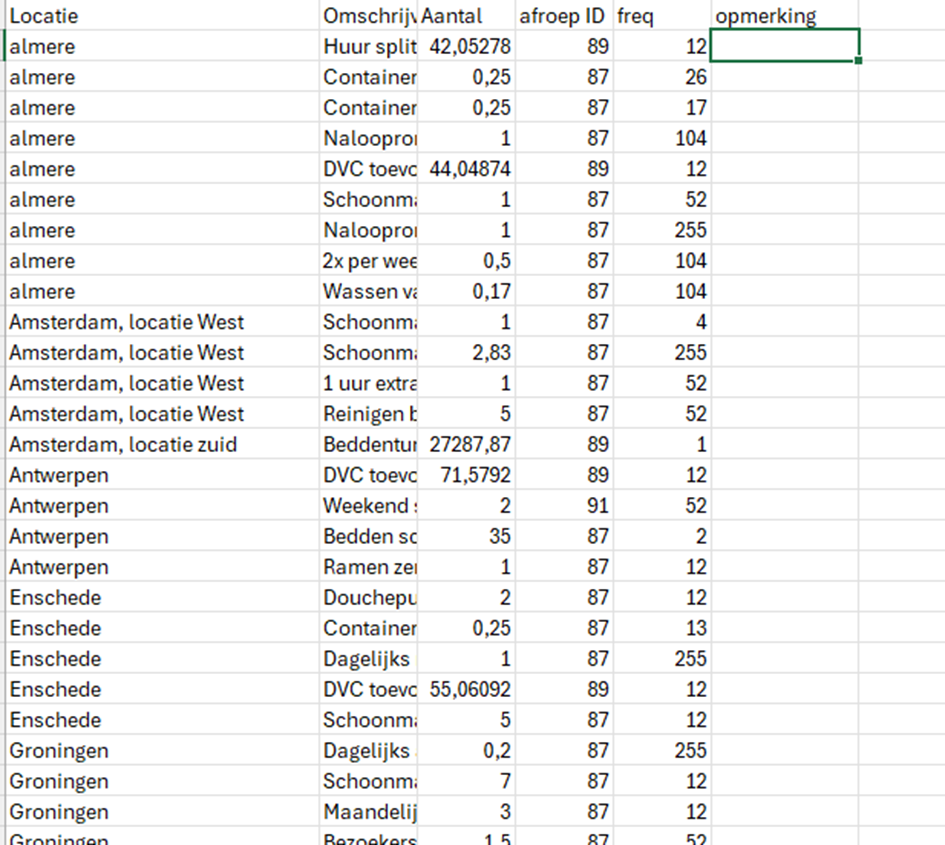The width and height of the screenshot is (945, 845).
Task: Select the freq value 26 cell
Action: click(662, 77)
